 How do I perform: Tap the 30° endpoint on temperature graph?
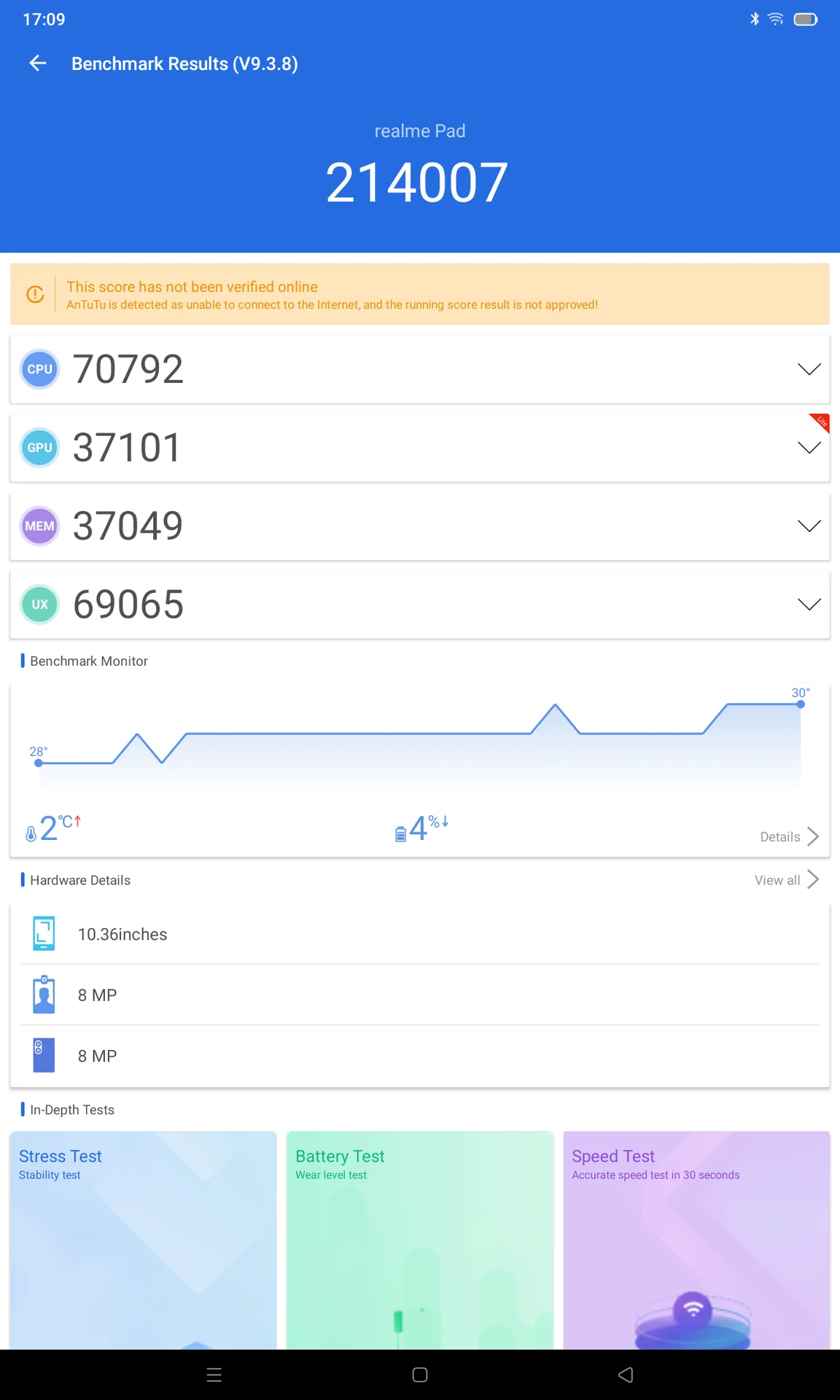tap(801, 704)
